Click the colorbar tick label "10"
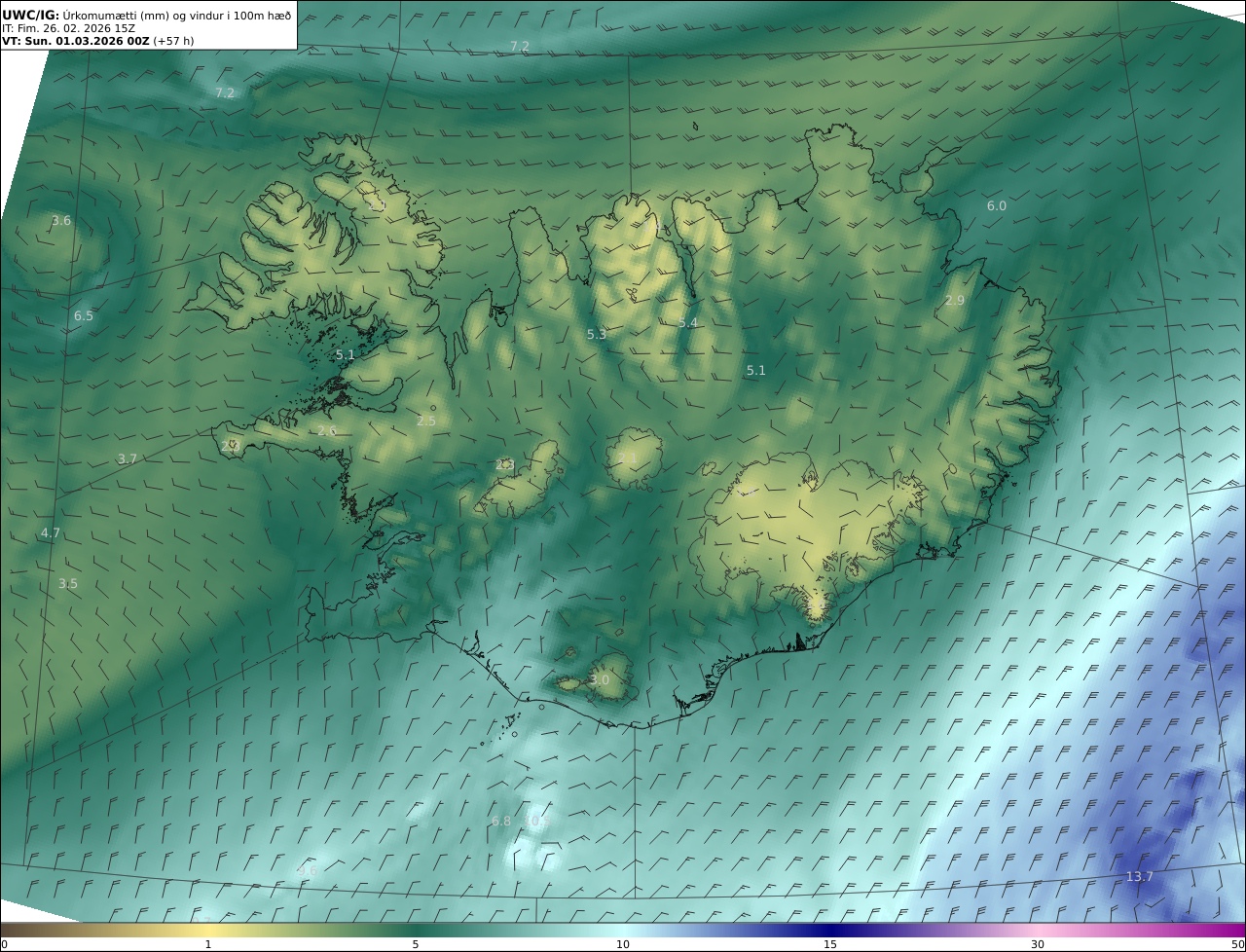 coord(623,944)
